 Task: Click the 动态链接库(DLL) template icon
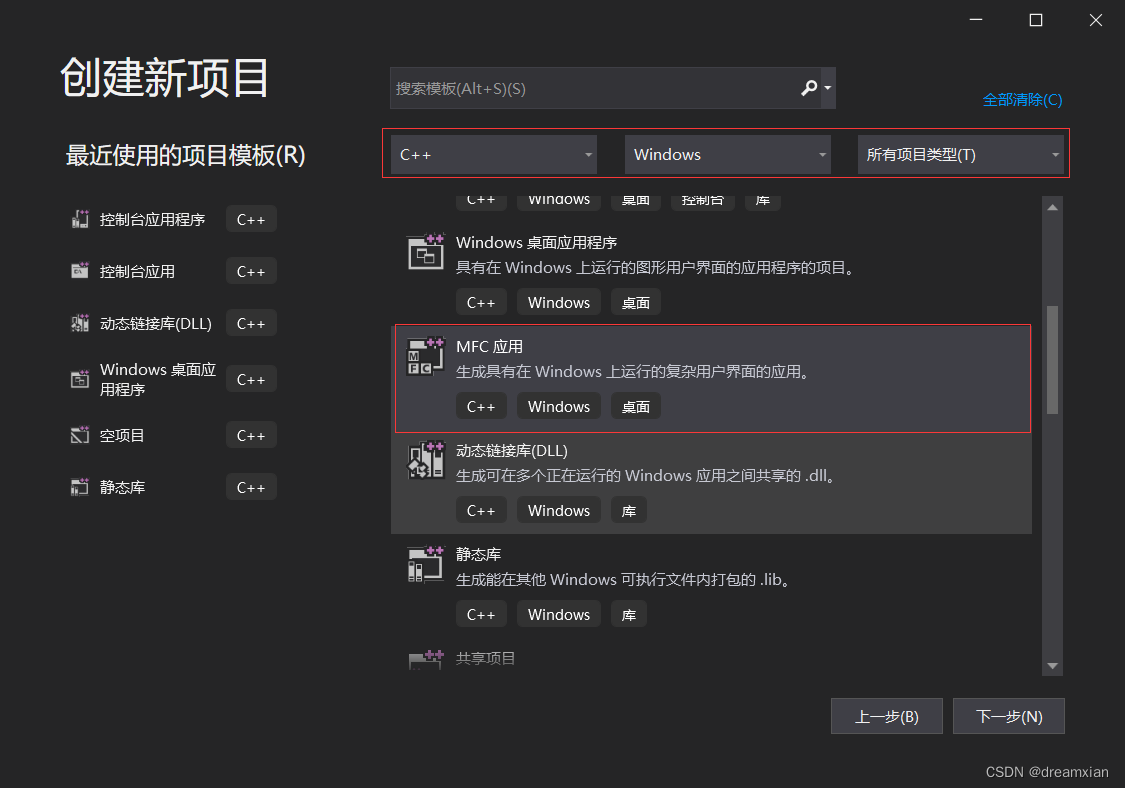tap(425, 460)
